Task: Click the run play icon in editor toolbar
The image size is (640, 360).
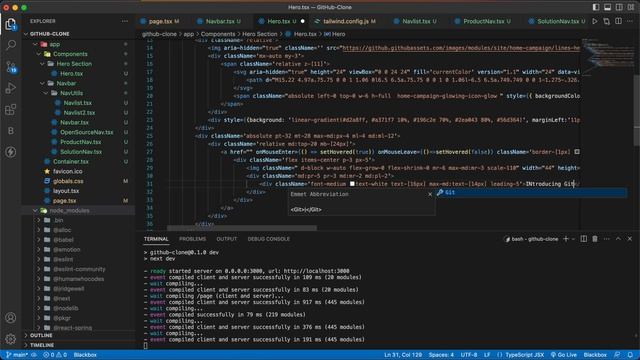Action: pos(595,21)
